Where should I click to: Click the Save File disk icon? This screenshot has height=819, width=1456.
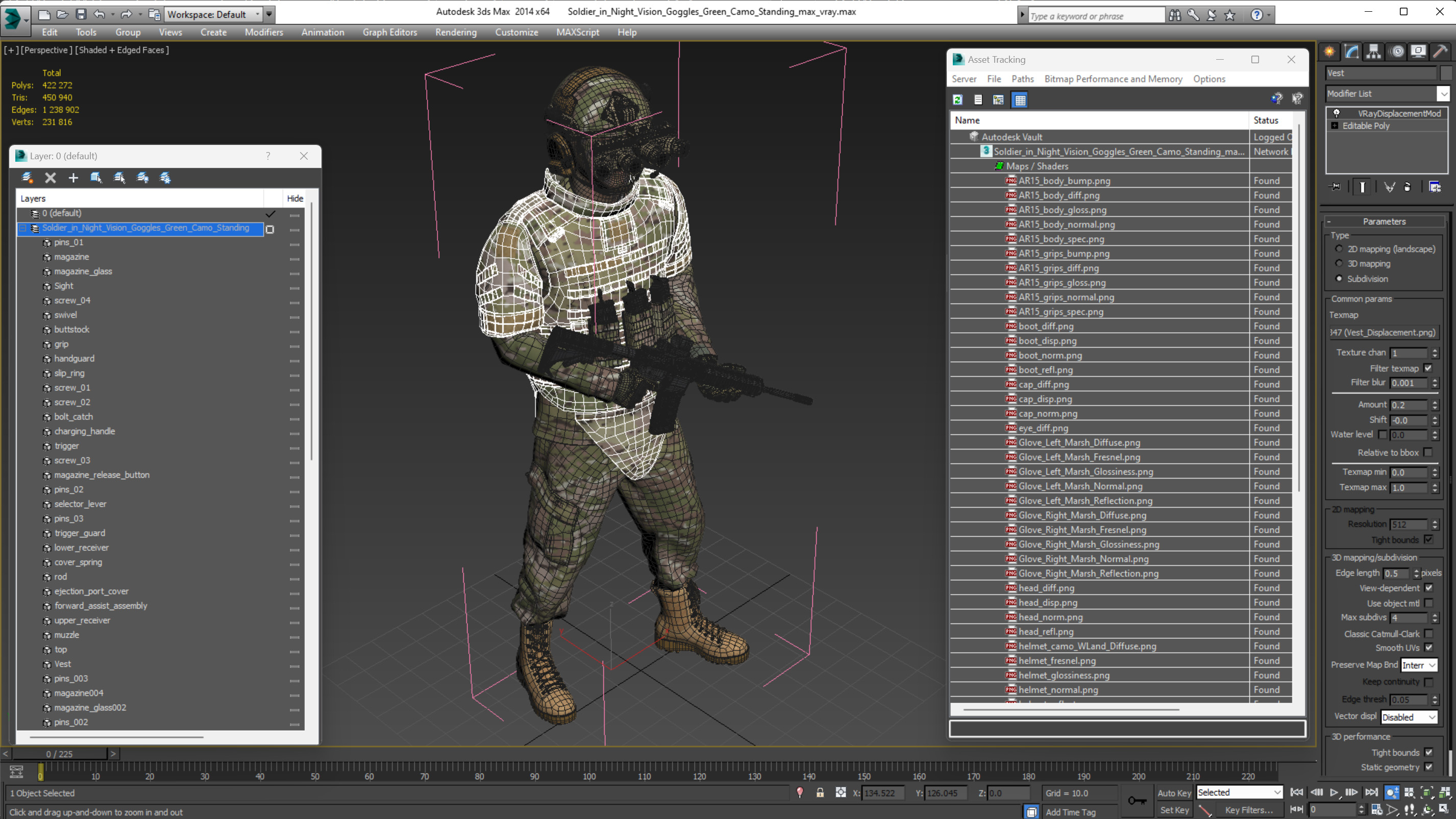coord(81,14)
